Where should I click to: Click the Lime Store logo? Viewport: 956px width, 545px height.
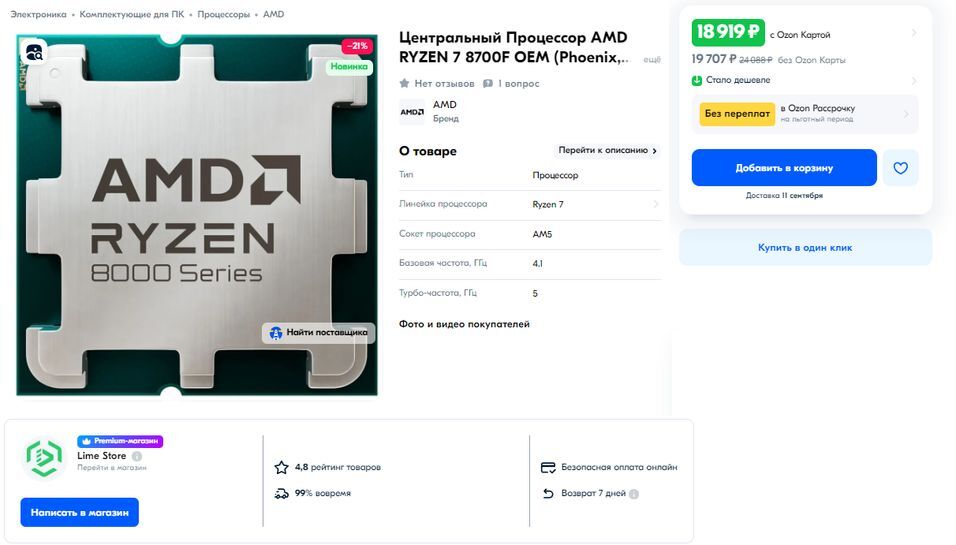[44, 459]
